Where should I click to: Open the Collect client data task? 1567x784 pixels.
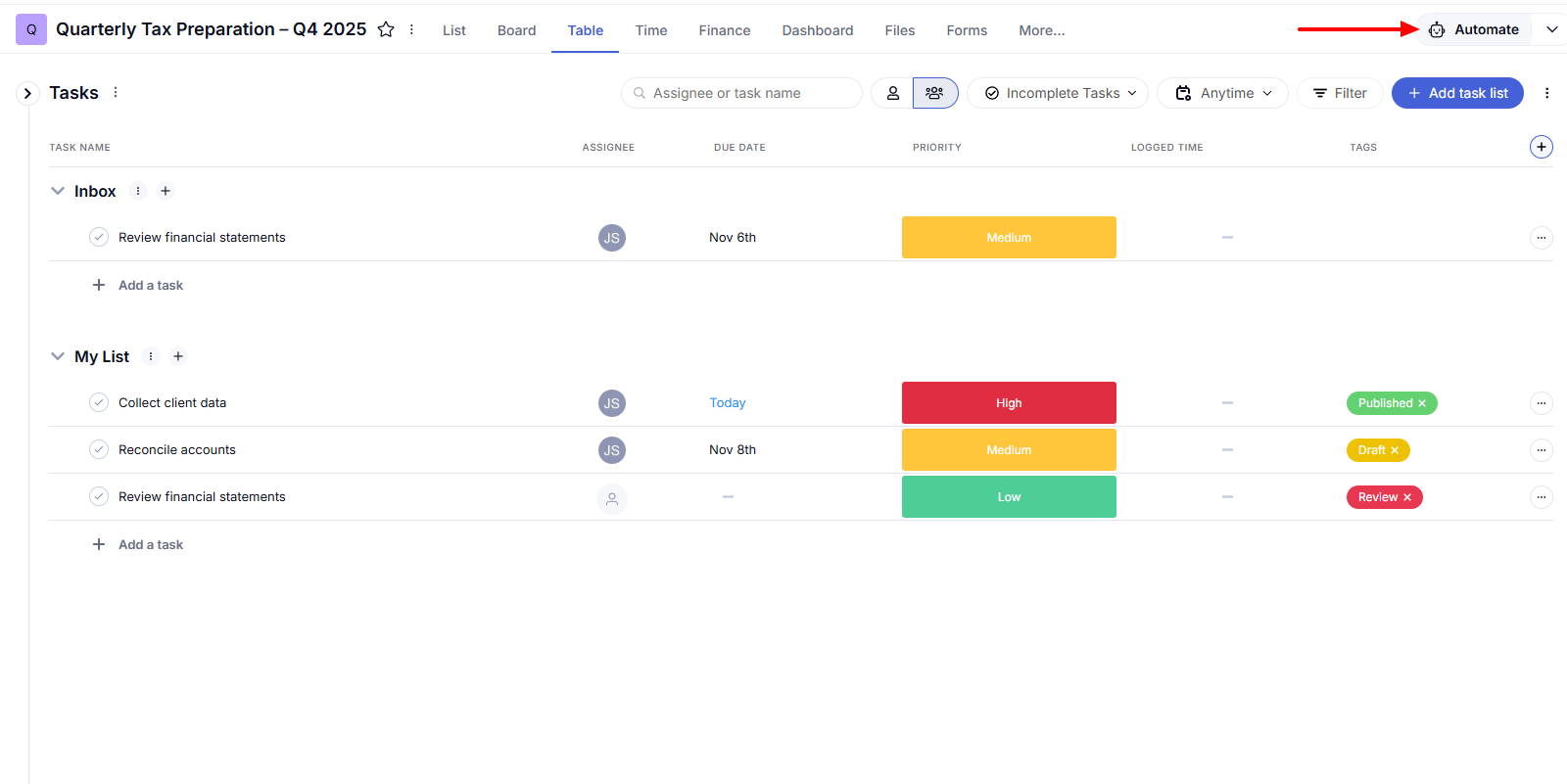pyautogui.click(x=172, y=402)
